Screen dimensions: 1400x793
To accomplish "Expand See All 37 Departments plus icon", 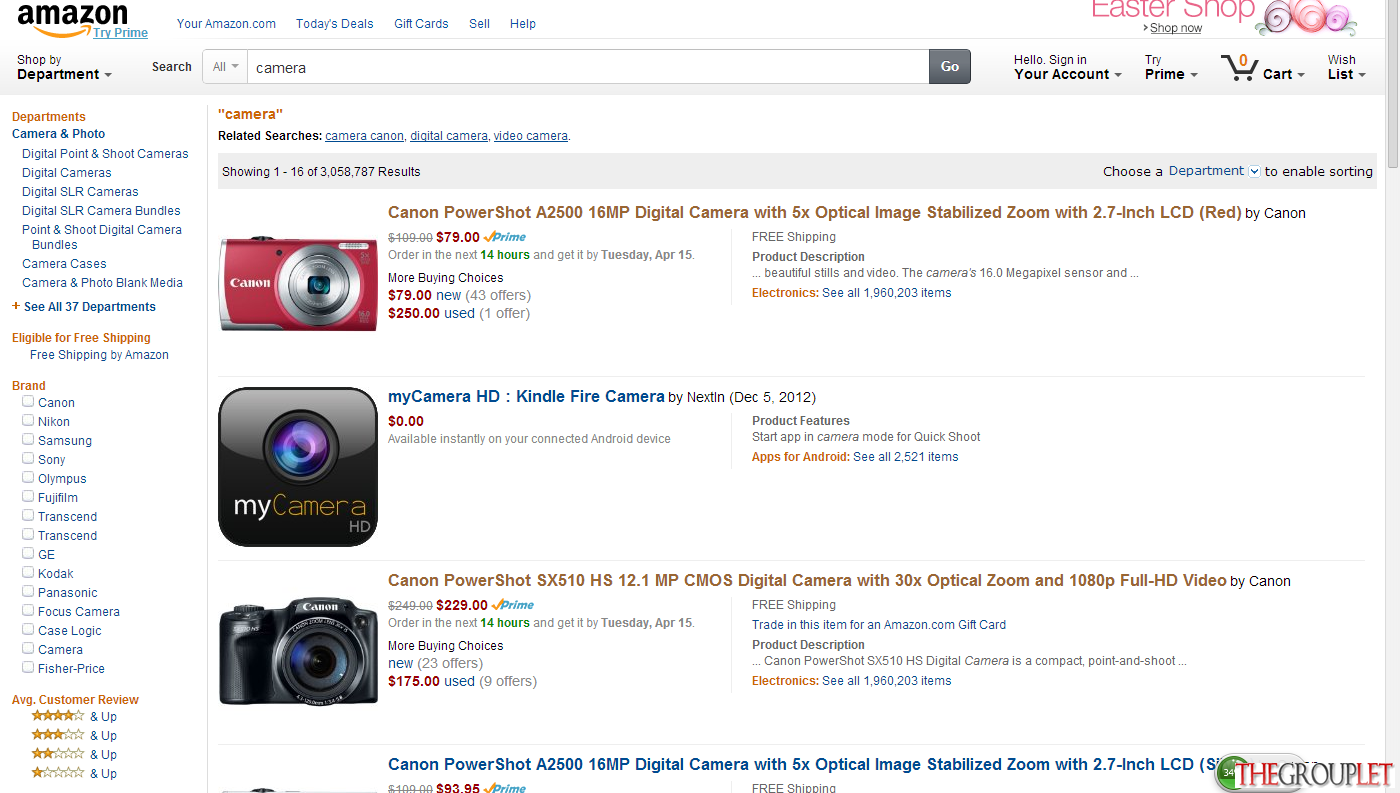I will click(x=16, y=306).
